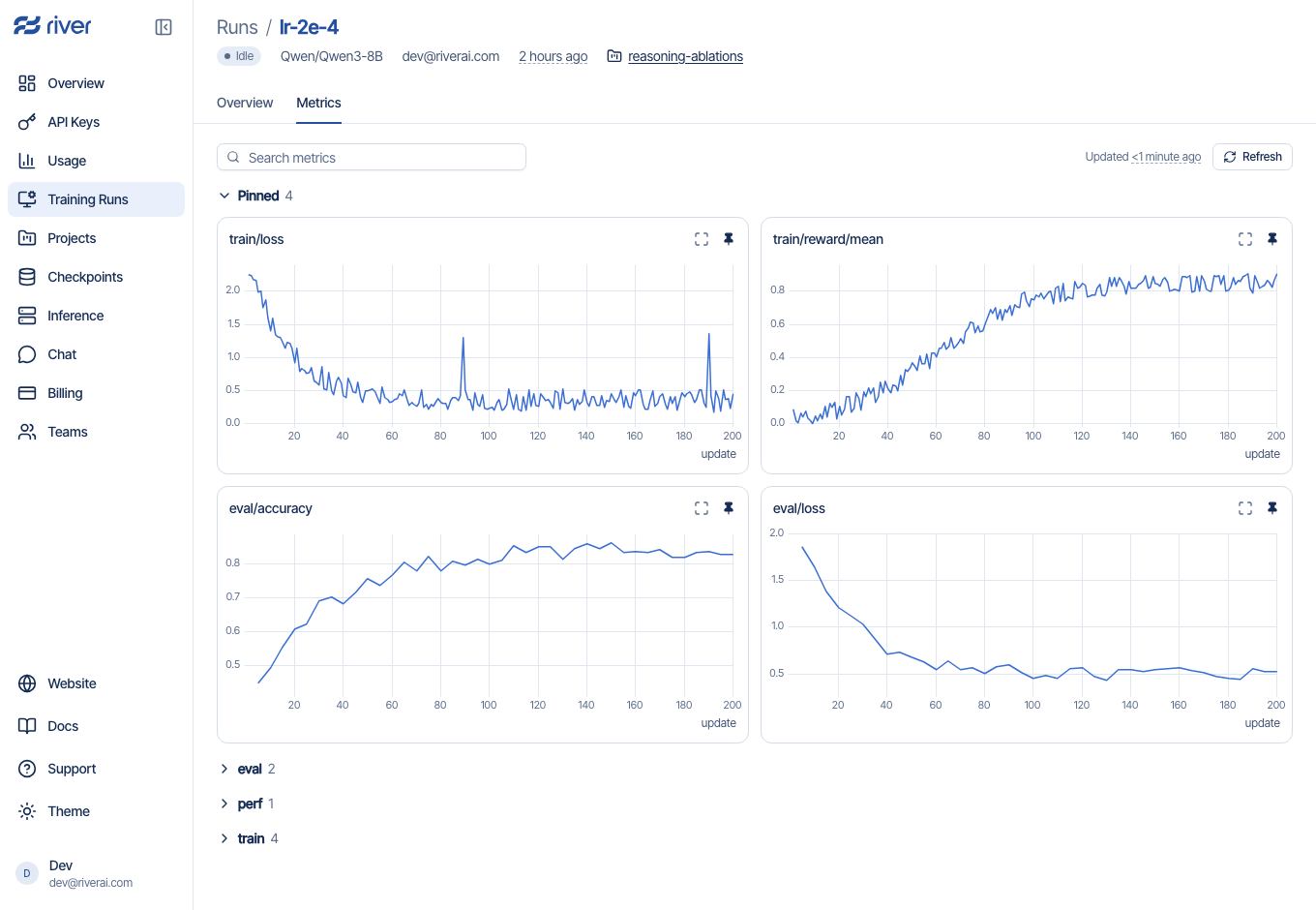The image size is (1316, 910).
Task: Open the Dev user account menu
Action: click(x=96, y=873)
